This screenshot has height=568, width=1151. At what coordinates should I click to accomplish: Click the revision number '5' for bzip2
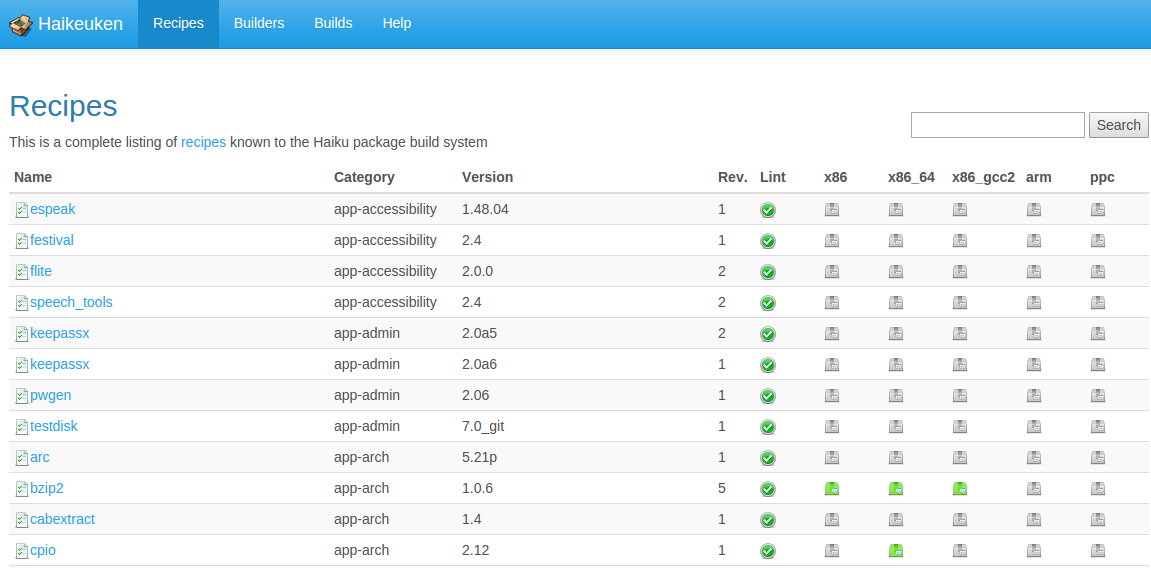[x=722, y=488]
